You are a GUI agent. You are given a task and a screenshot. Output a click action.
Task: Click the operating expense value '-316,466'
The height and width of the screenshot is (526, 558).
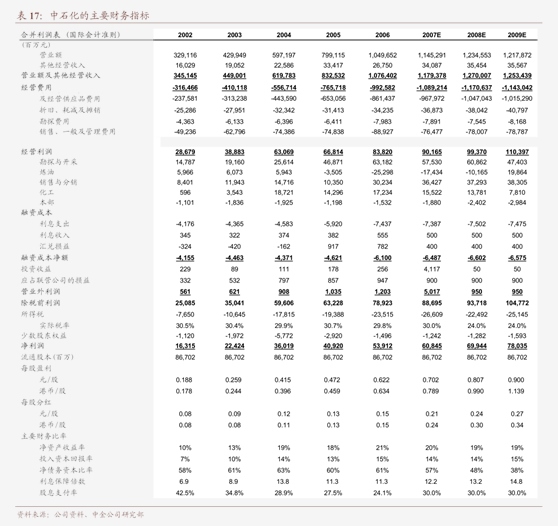point(185,88)
